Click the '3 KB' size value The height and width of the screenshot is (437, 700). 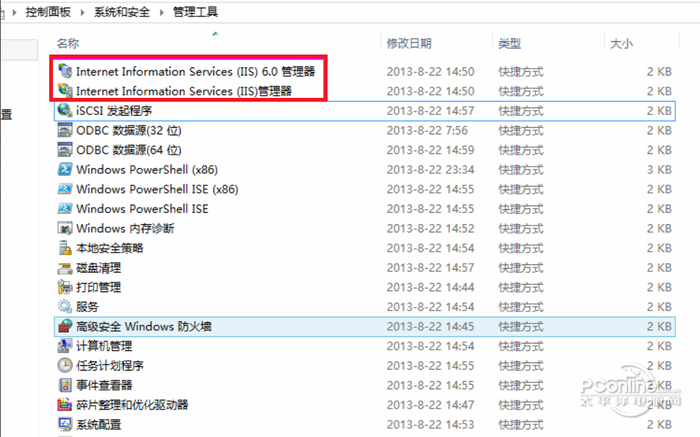659,170
